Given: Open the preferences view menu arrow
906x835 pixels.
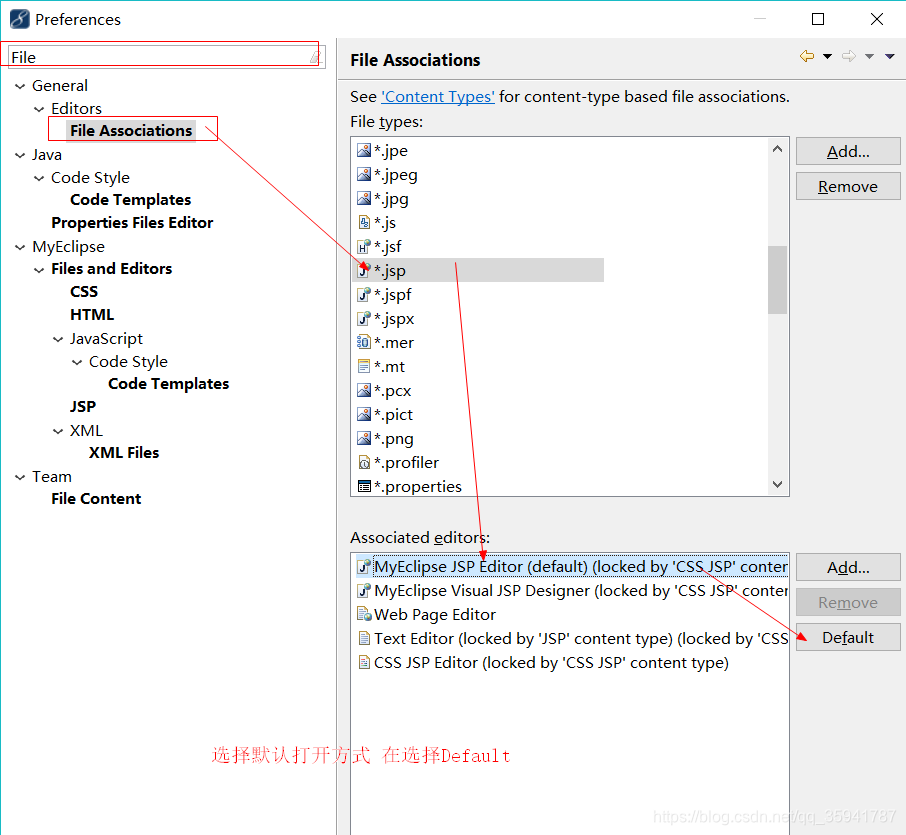Looking at the screenshot, I should tap(889, 56).
